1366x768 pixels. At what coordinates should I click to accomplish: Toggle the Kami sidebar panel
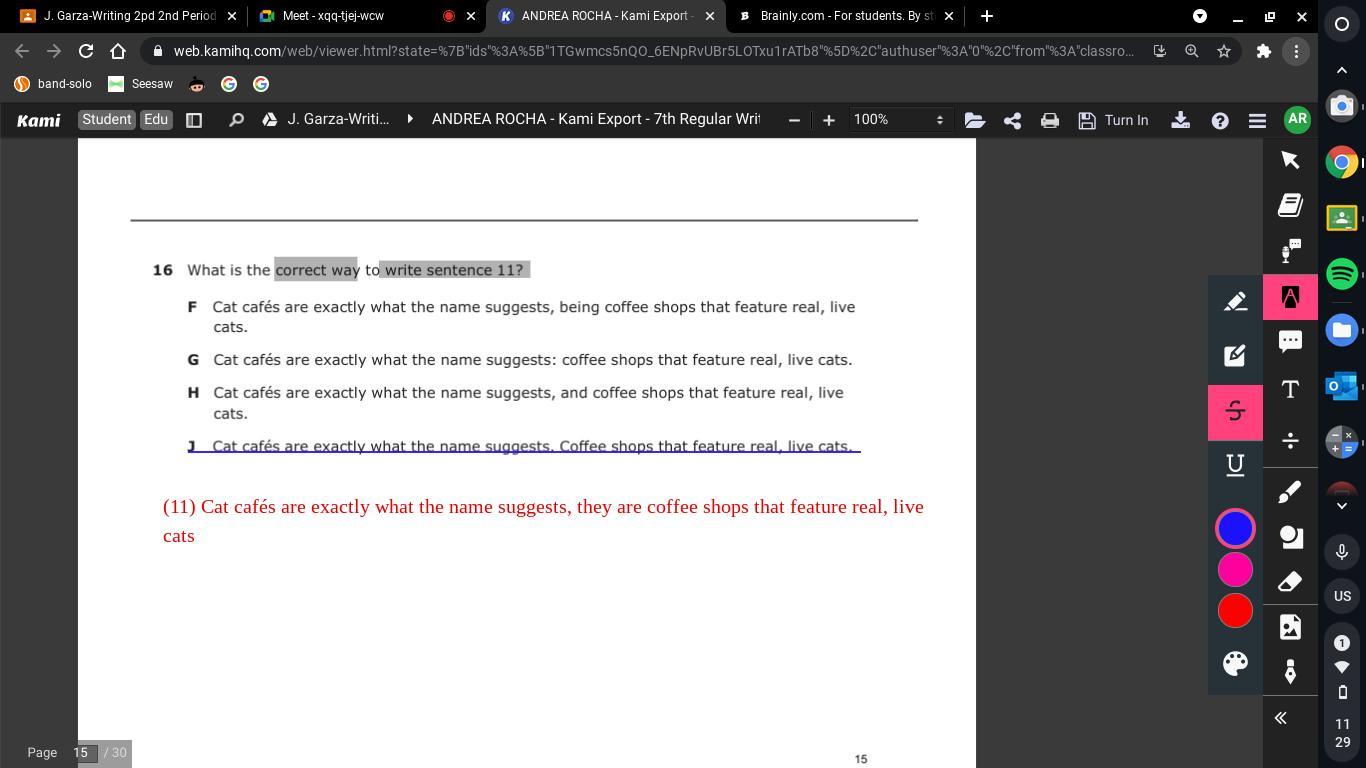[194, 120]
